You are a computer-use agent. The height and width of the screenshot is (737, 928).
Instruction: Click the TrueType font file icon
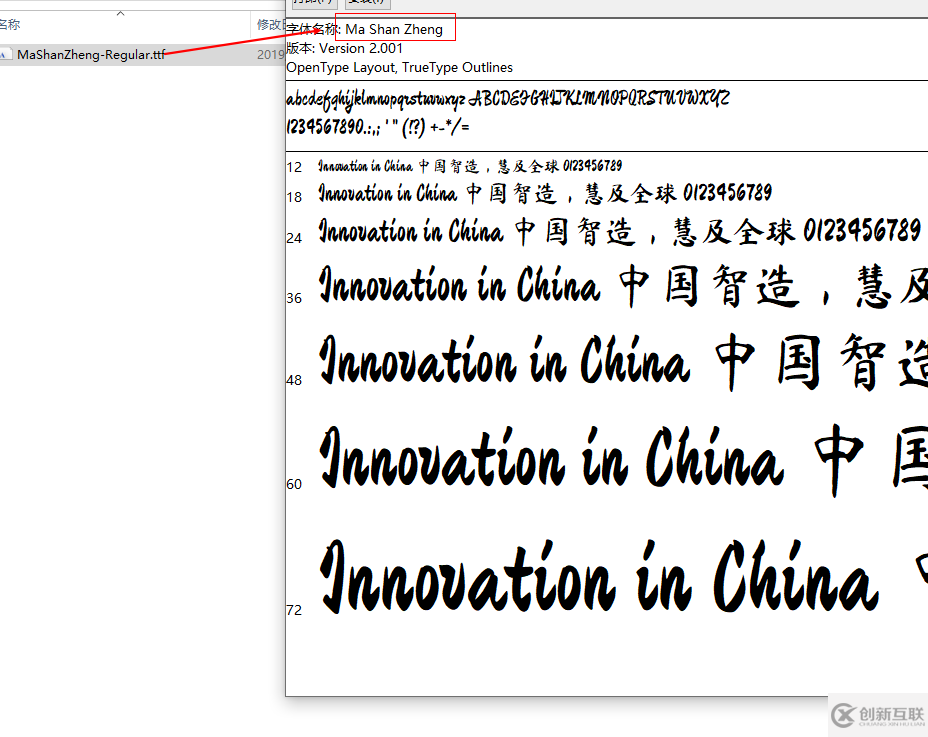pyautogui.click(x=8, y=54)
